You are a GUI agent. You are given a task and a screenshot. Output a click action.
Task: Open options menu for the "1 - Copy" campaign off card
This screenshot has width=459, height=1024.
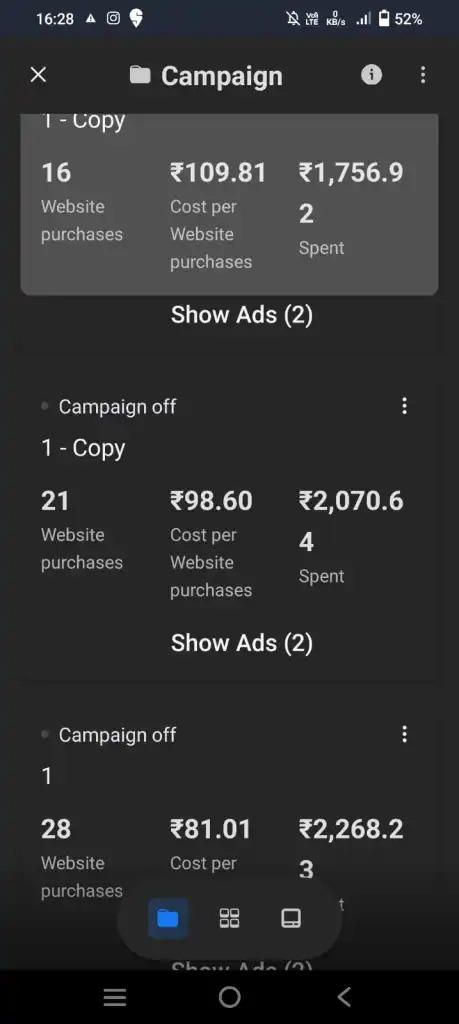(x=404, y=406)
